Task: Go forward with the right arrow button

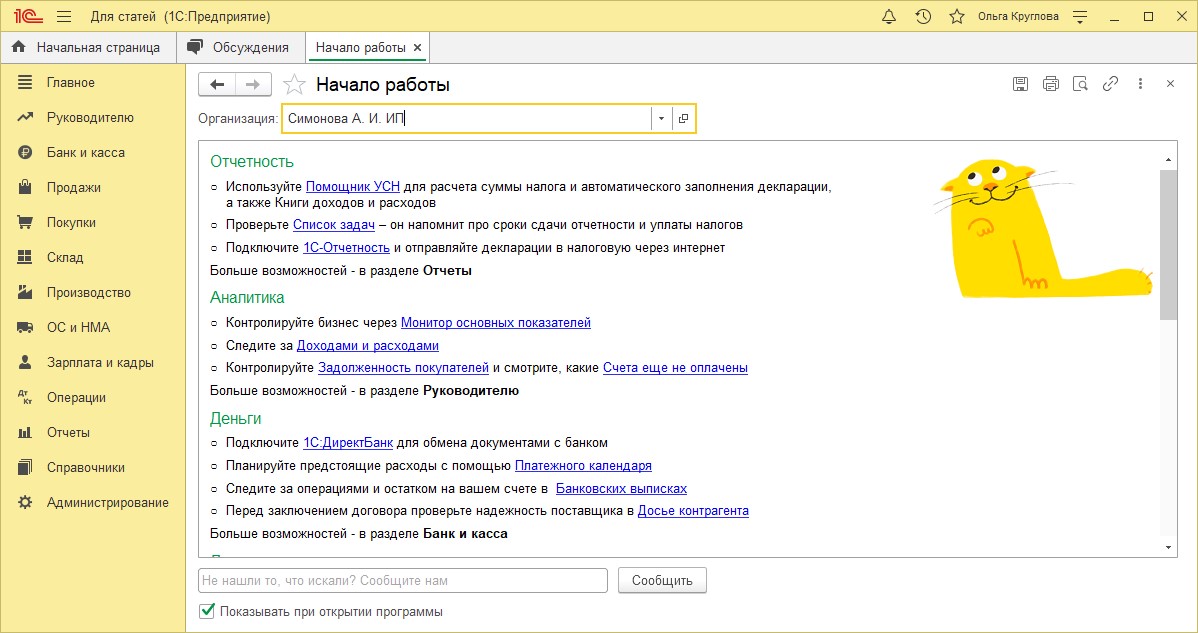Action: [x=253, y=84]
